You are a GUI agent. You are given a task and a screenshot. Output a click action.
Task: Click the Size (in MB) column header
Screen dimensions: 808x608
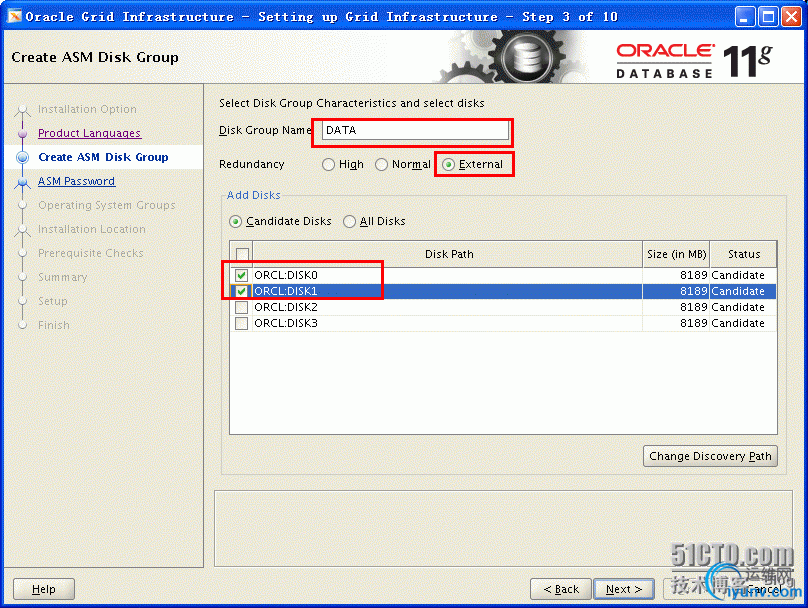[x=676, y=254]
